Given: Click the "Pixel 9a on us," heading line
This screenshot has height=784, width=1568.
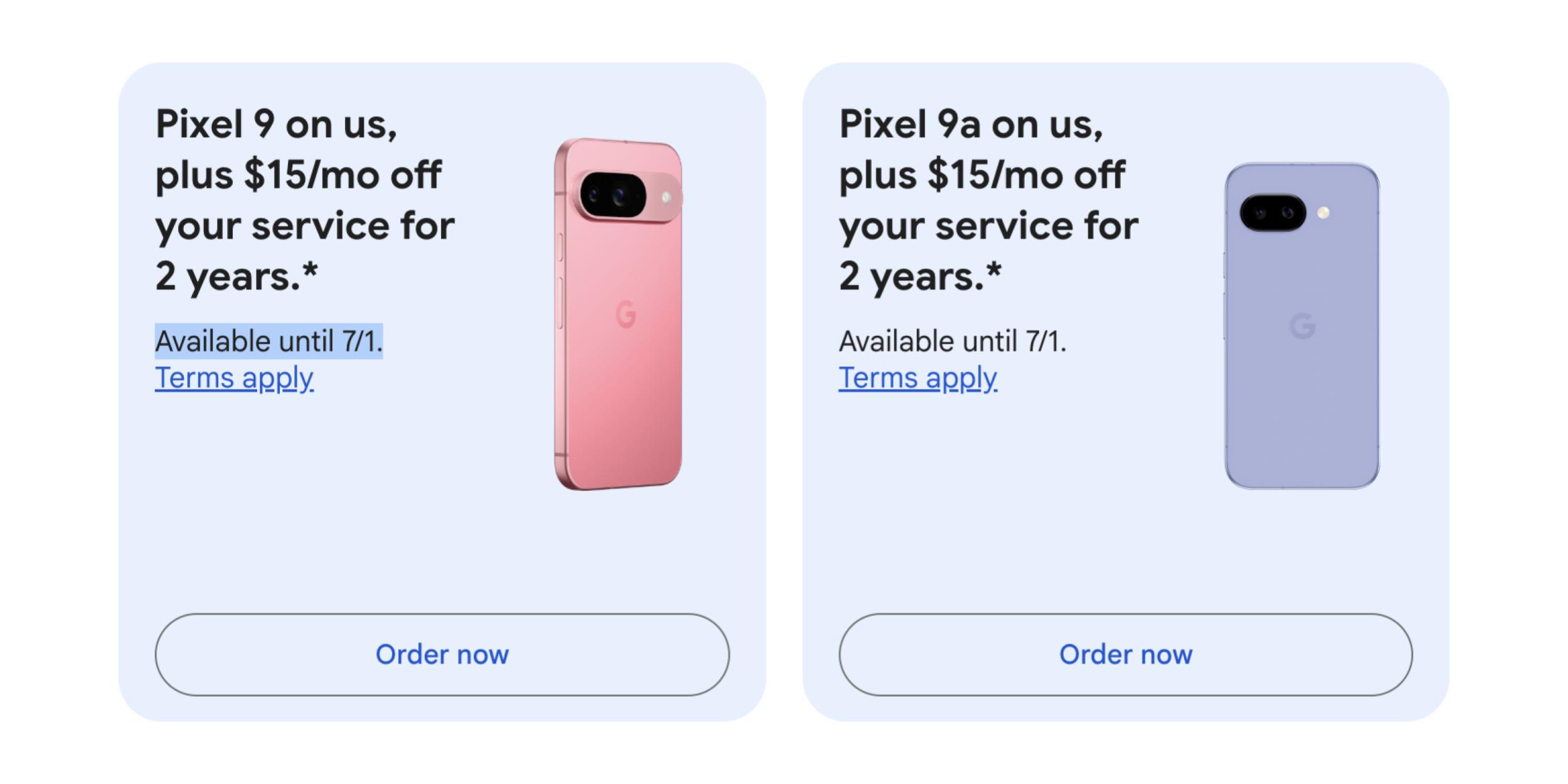Looking at the screenshot, I should [970, 124].
